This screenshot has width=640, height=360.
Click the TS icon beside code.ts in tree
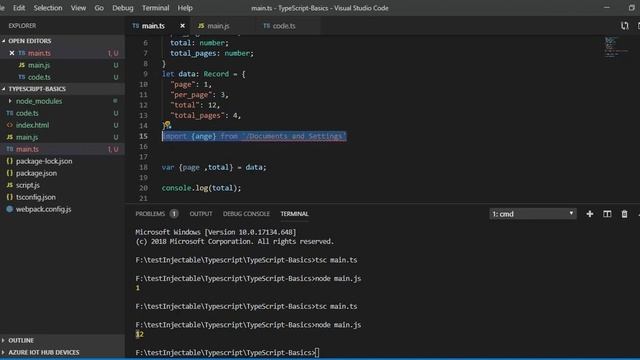pyautogui.click(x=10, y=113)
